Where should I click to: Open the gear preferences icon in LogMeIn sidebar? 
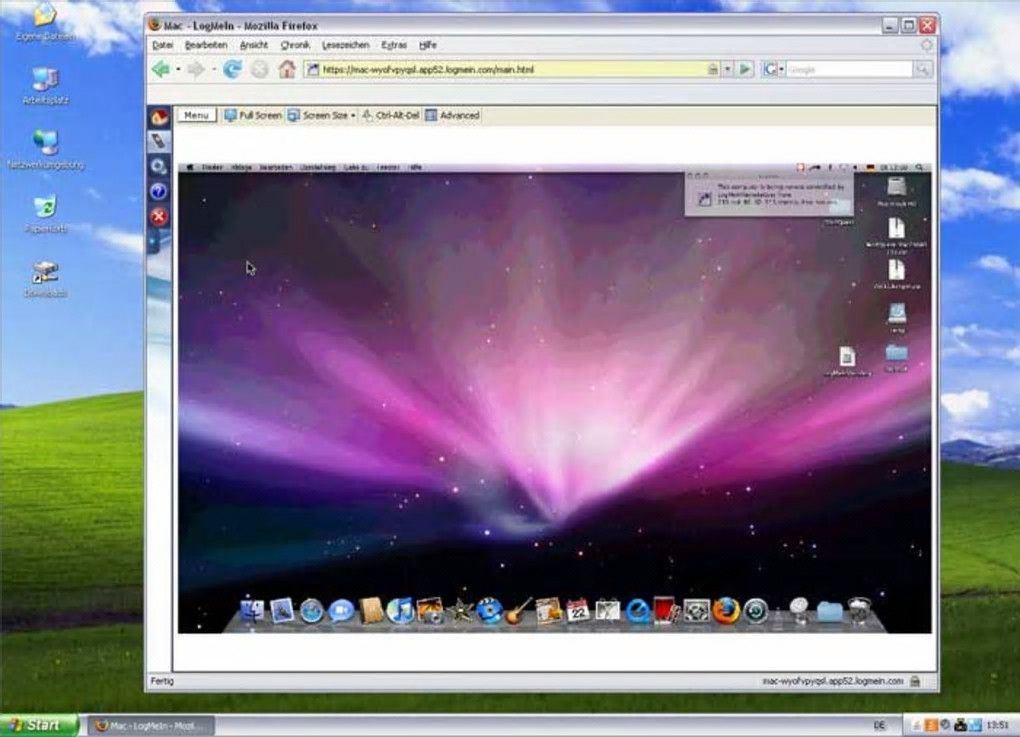(159, 167)
